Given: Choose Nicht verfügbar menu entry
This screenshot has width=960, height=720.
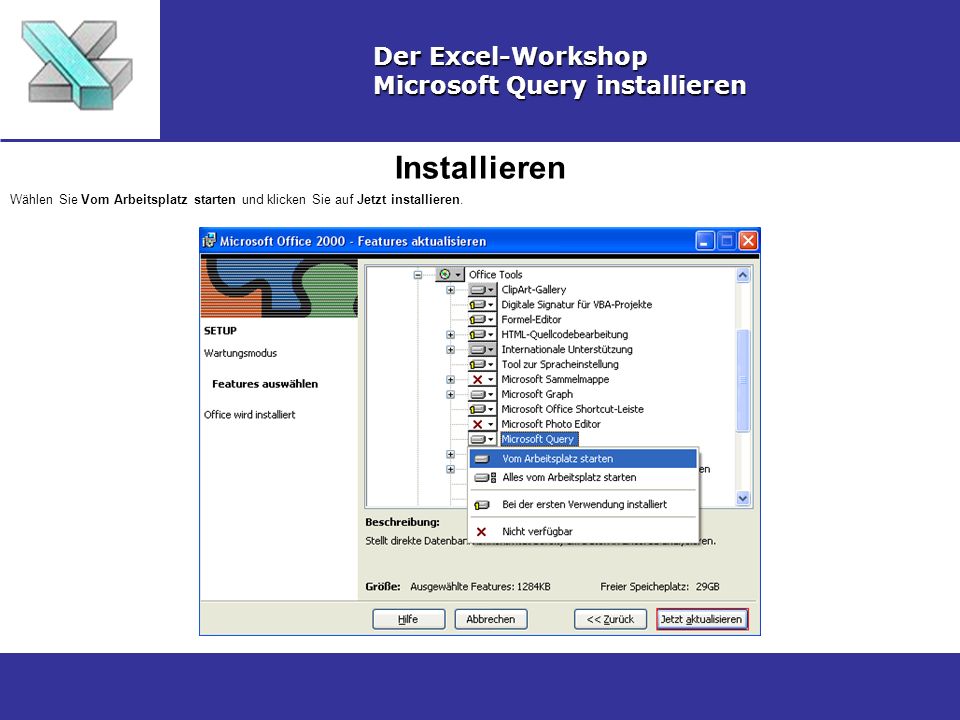Looking at the screenshot, I should 583,531.
